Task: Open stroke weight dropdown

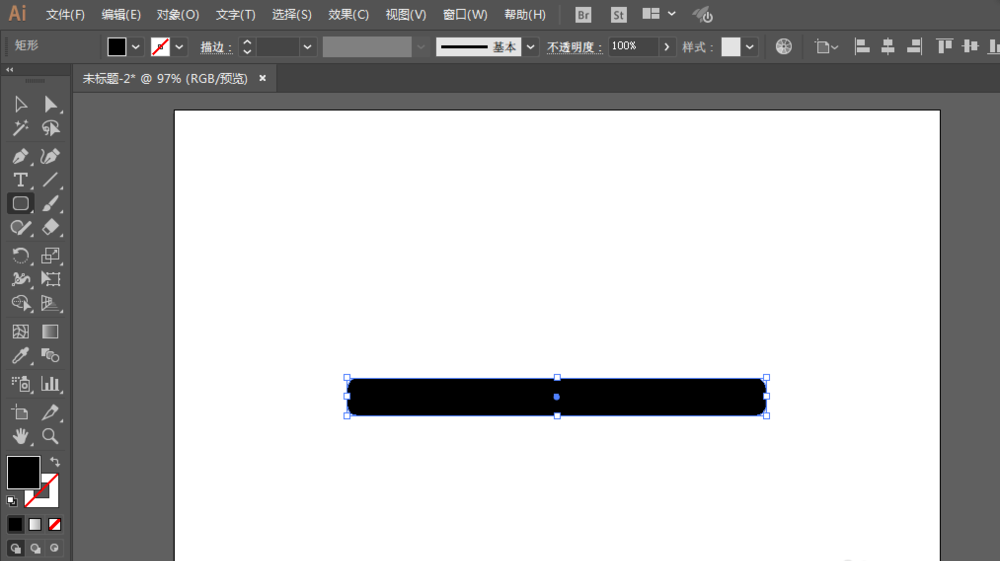Action: click(x=307, y=47)
